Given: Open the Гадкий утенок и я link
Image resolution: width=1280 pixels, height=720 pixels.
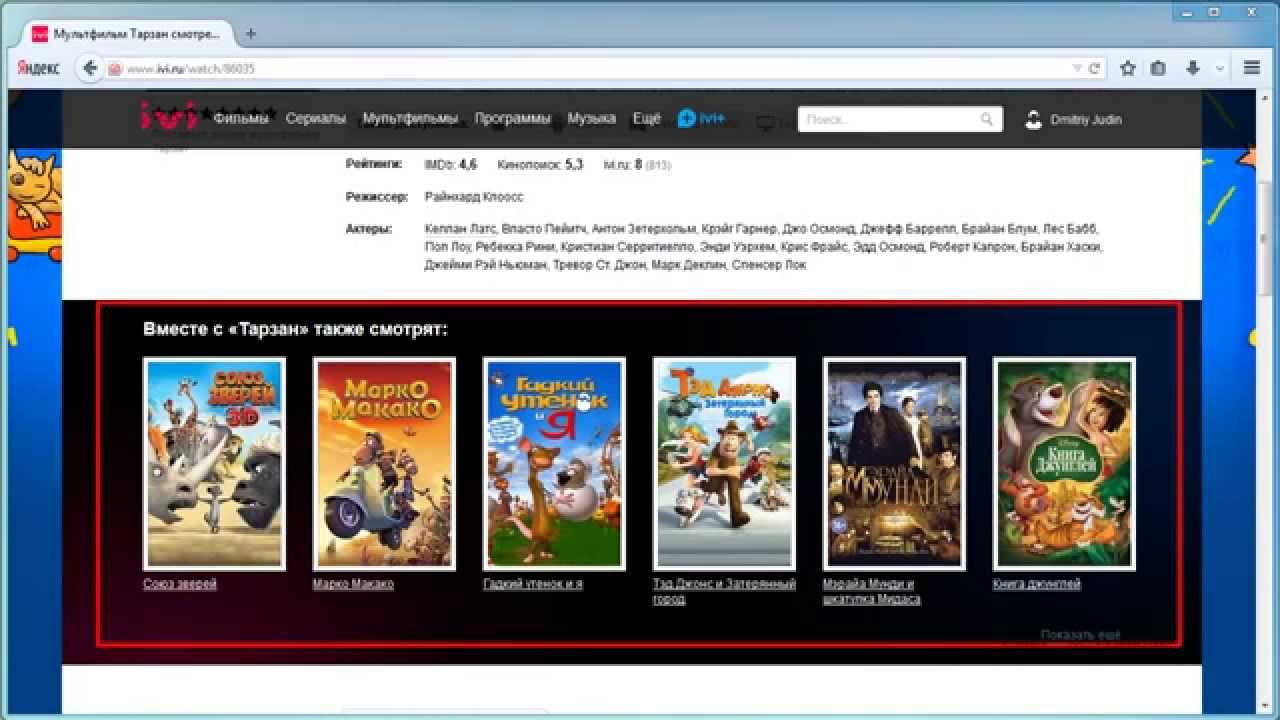Looking at the screenshot, I should (533, 584).
